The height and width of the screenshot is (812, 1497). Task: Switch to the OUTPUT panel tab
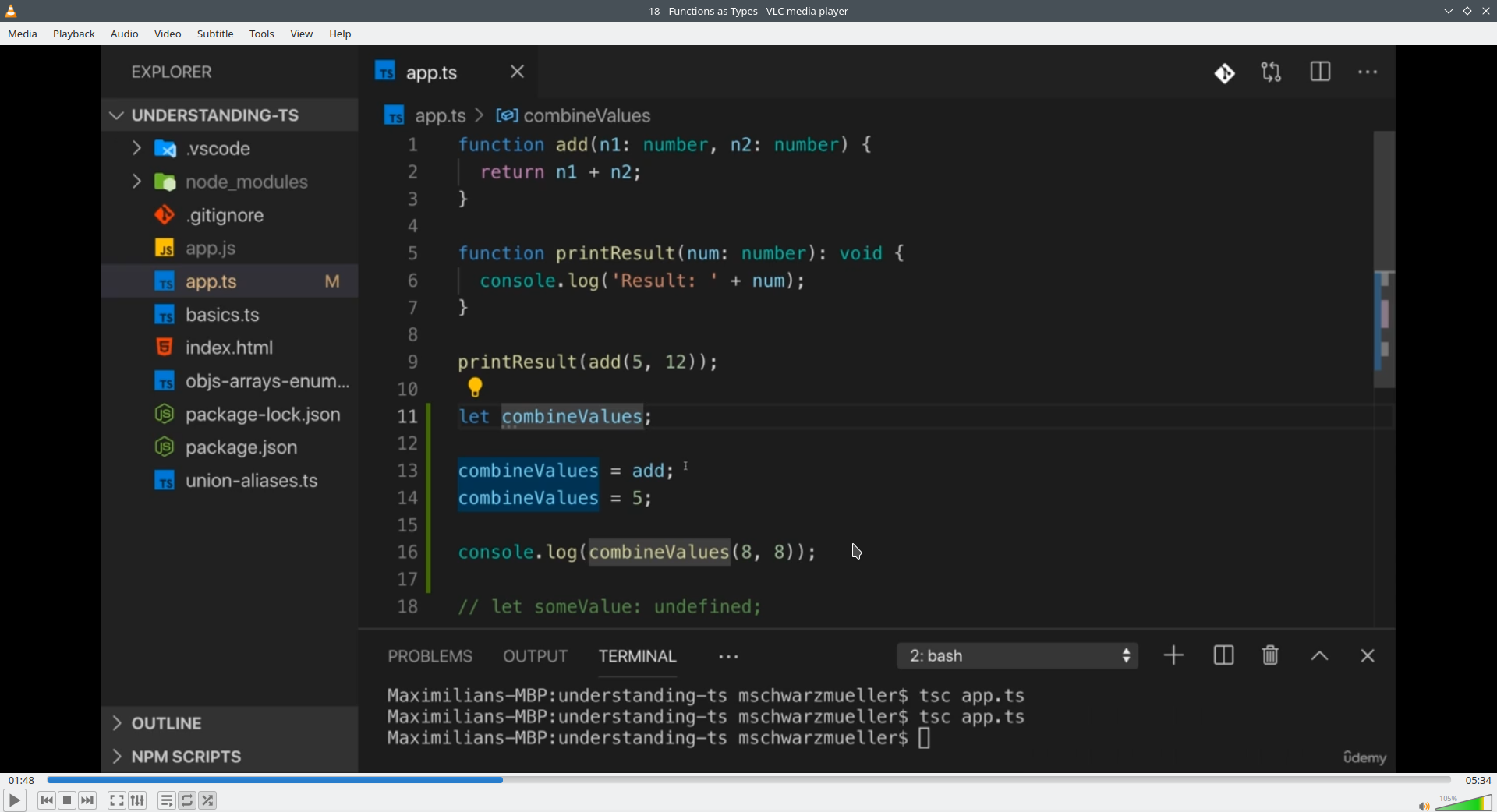click(536, 656)
